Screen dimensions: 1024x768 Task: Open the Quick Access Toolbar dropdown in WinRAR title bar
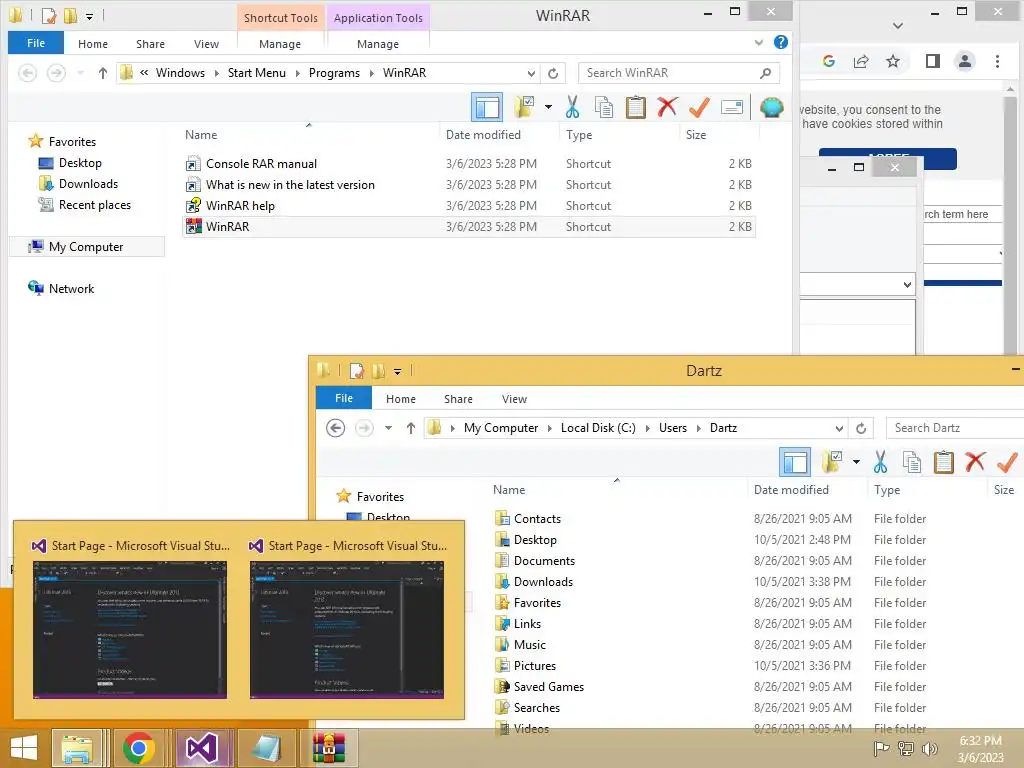89,16
